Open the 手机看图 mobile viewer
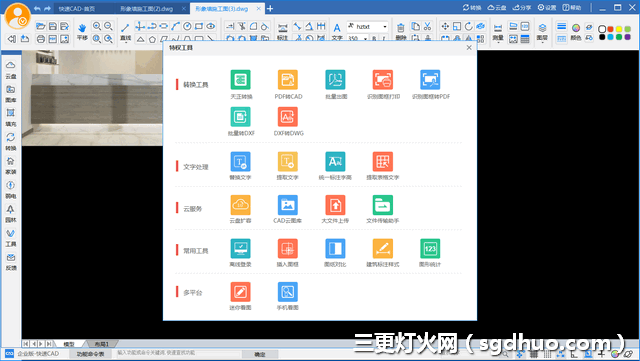The height and width of the screenshot is (361, 640). [288, 292]
